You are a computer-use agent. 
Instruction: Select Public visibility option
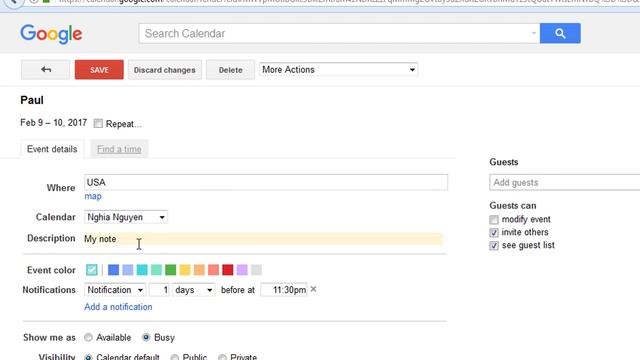(x=174, y=357)
